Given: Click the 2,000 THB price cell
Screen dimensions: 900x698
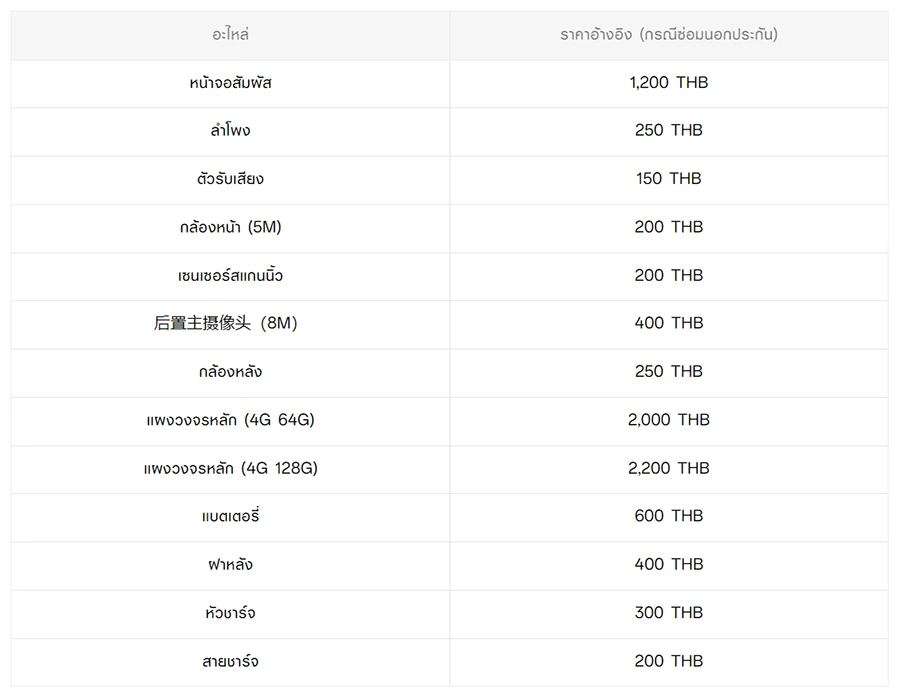Looking at the screenshot, I should pos(668,420).
